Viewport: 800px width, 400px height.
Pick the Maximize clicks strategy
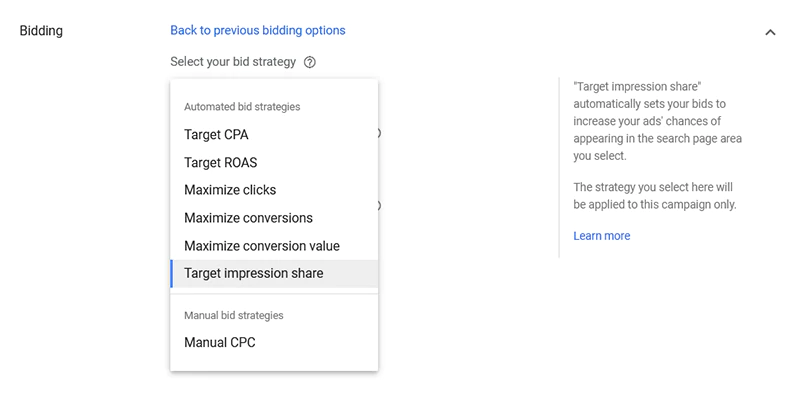pos(230,190)
